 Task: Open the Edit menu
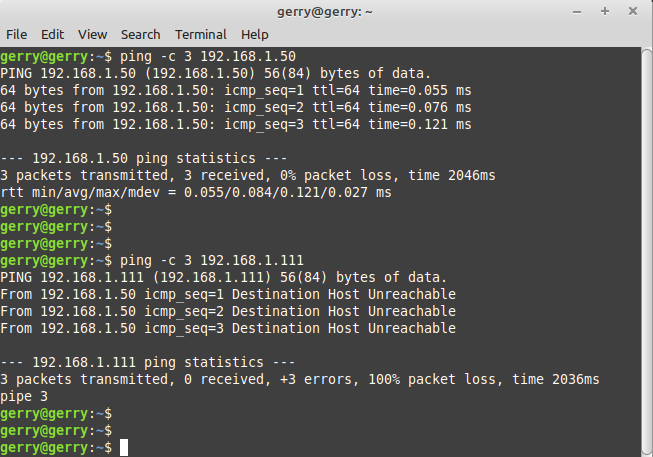pos(52,34)
